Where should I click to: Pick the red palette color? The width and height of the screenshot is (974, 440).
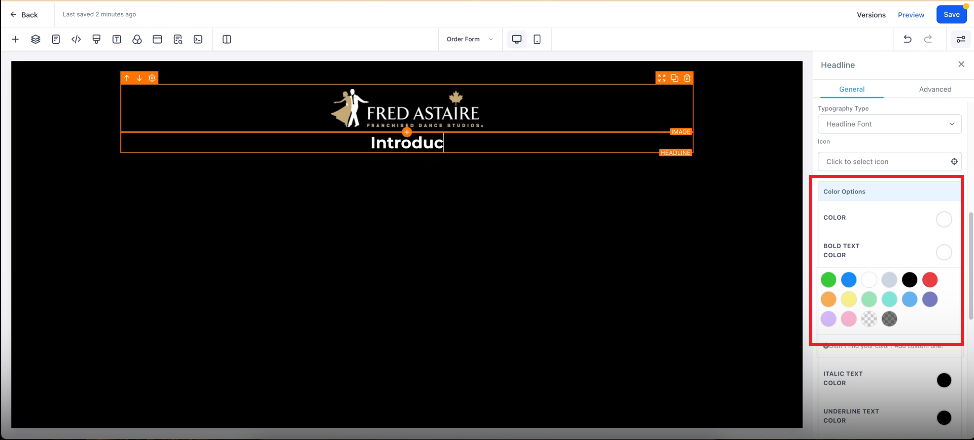tap(930, 280)
